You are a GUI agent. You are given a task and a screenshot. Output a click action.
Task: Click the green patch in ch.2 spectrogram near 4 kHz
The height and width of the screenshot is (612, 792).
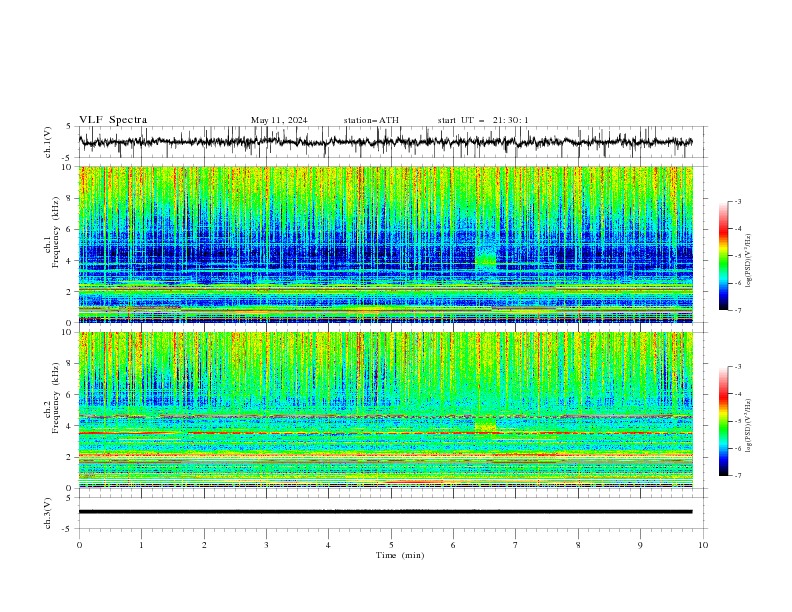point(485,424)
